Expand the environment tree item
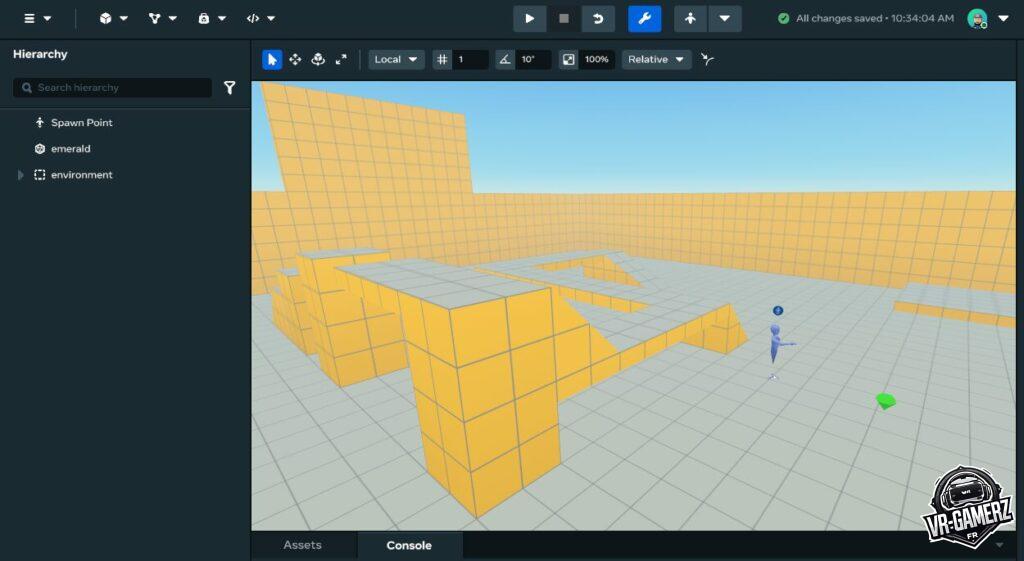The width and height of the screenshot is (1024, 561). tap(21, 175)
